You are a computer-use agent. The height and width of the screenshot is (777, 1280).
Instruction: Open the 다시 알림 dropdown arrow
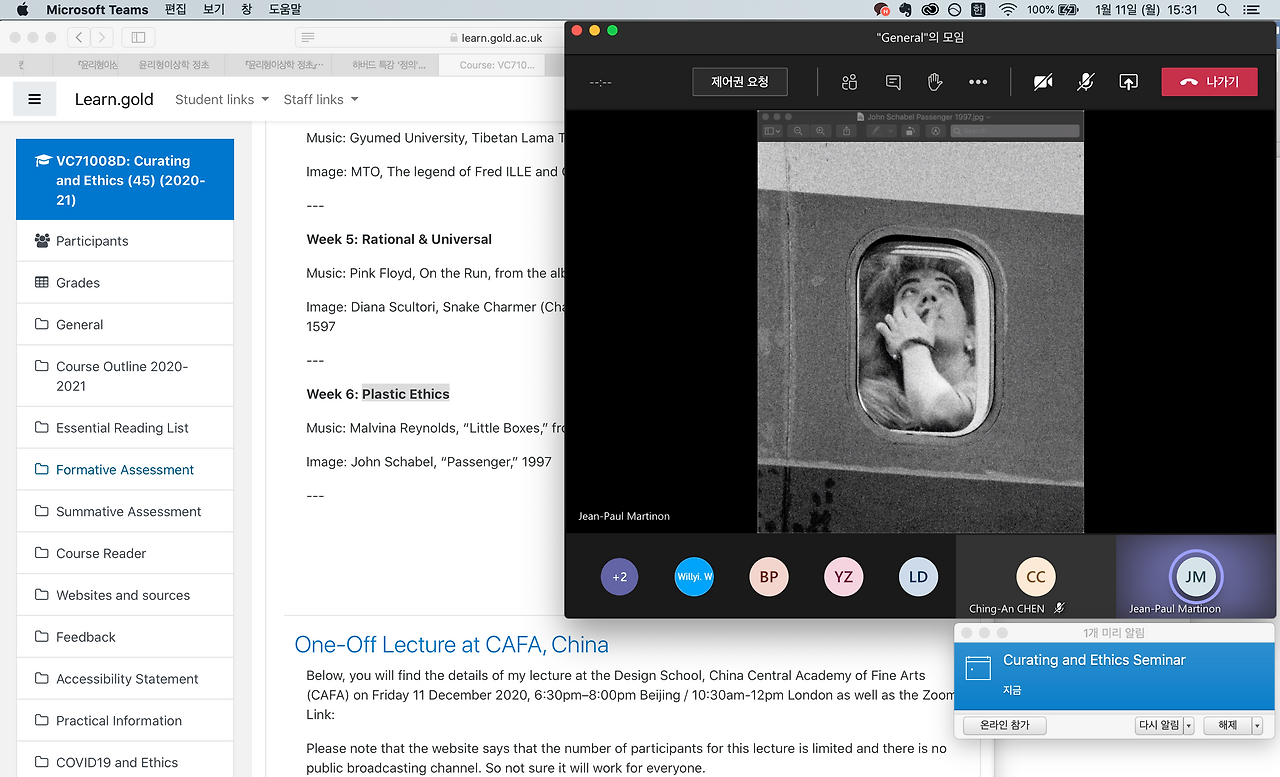click(x=1189, y=725)
